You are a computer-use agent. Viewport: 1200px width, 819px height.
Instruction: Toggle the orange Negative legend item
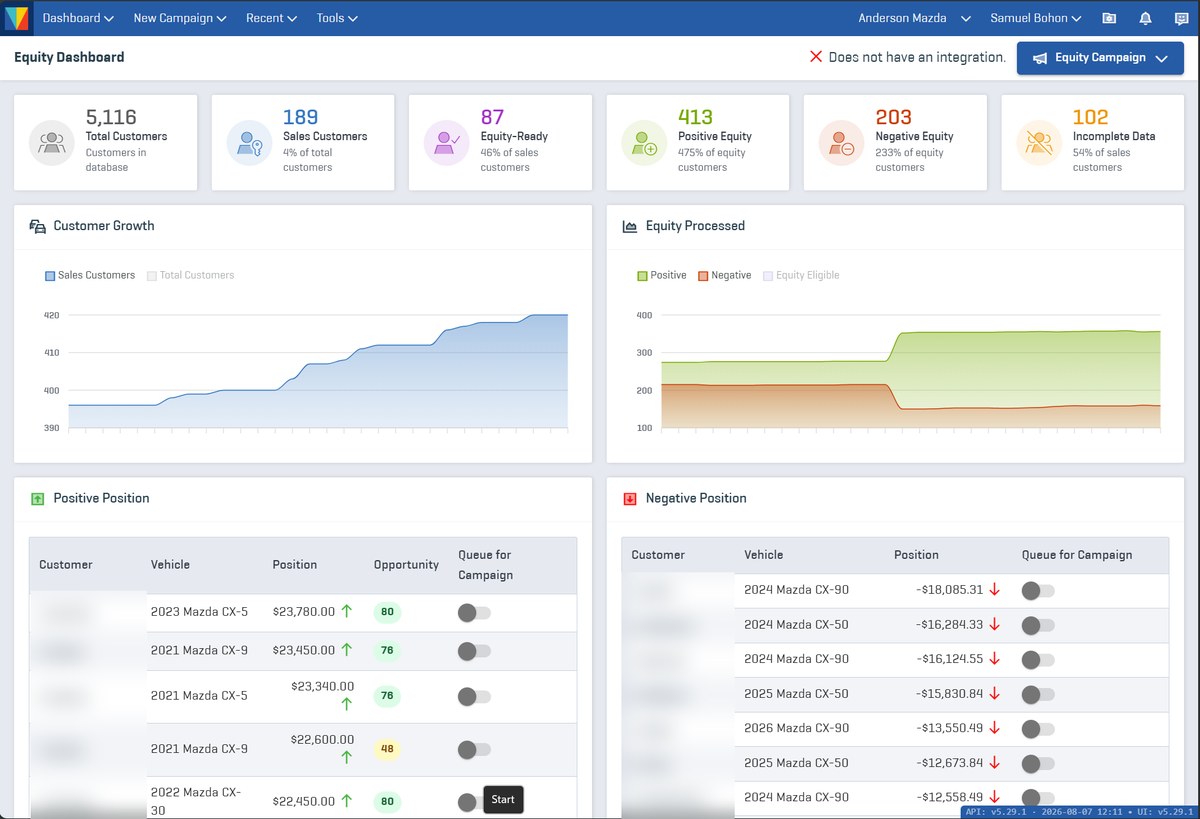click(725, 276)
